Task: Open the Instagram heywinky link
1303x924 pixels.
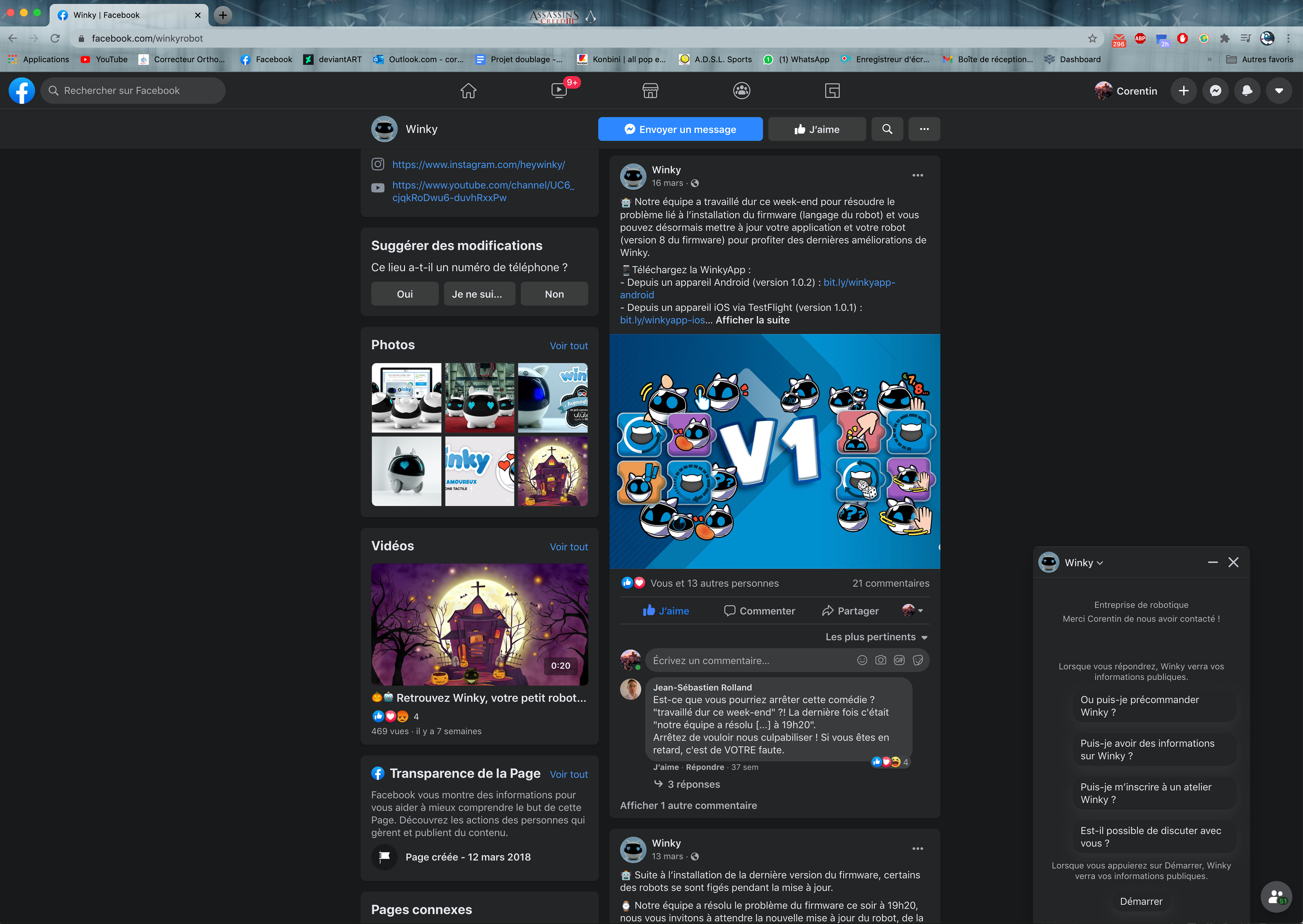Action: point(478,165)
